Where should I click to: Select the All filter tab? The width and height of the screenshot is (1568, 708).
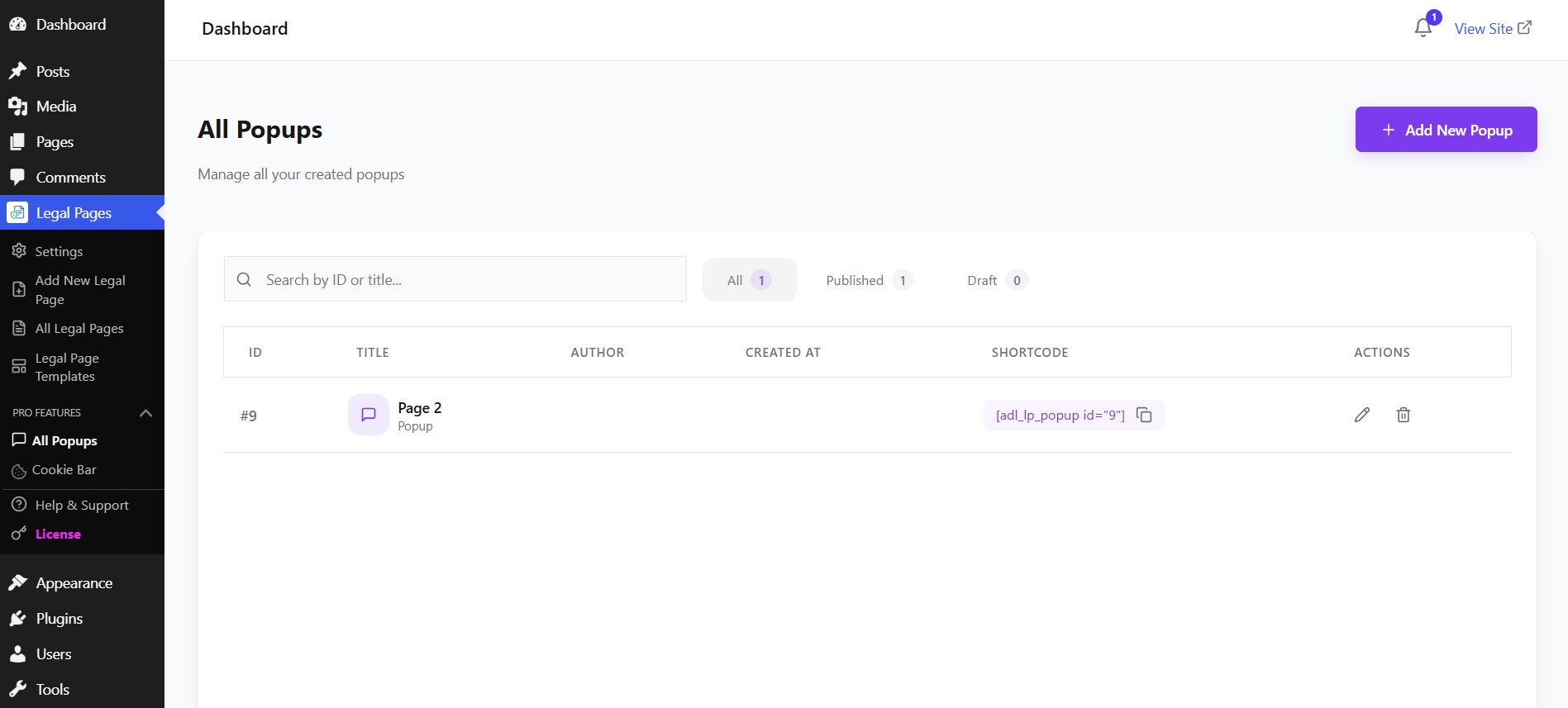(x=749, y=280)
